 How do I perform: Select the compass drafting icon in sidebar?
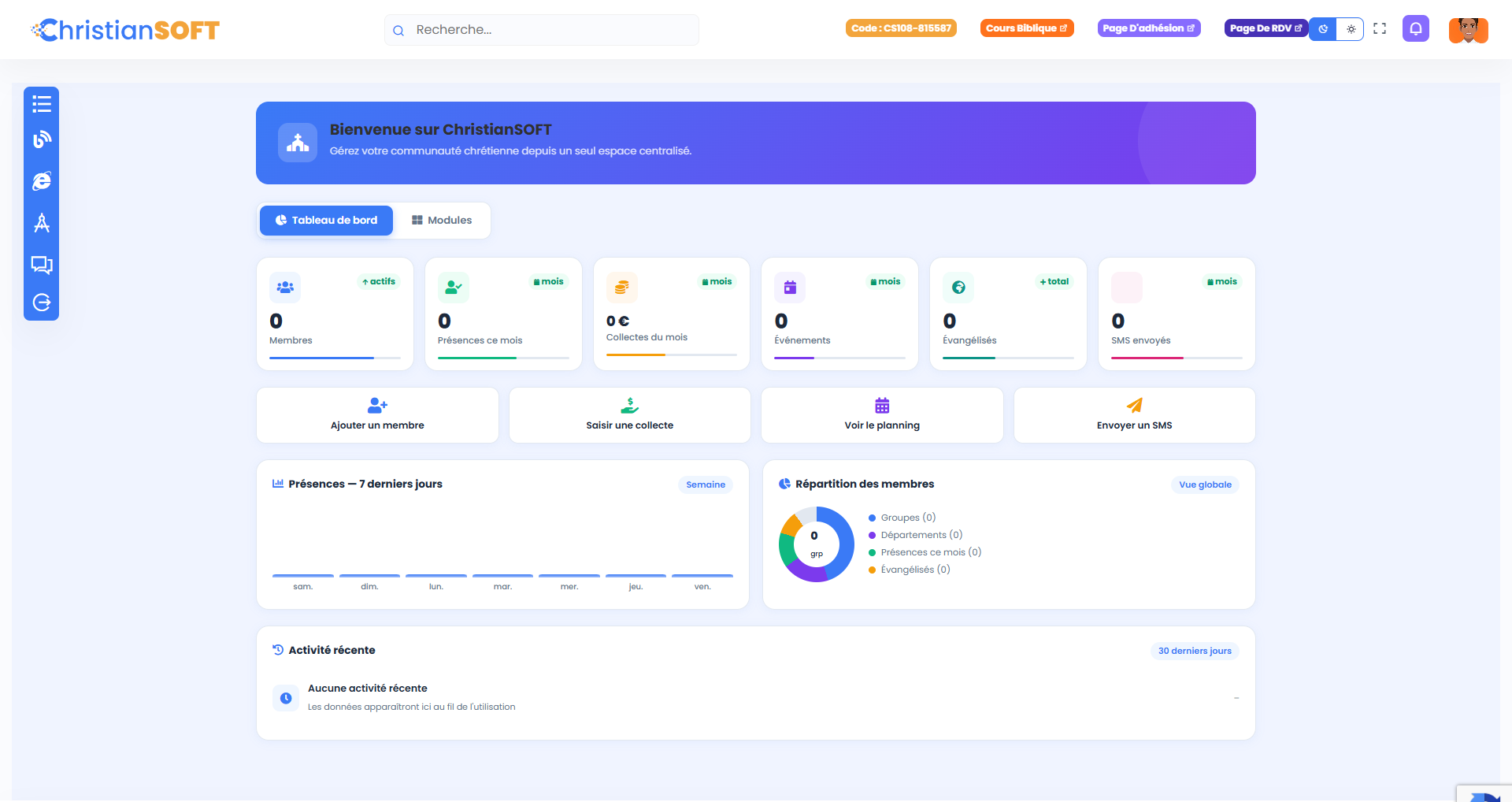click(42, 223)
